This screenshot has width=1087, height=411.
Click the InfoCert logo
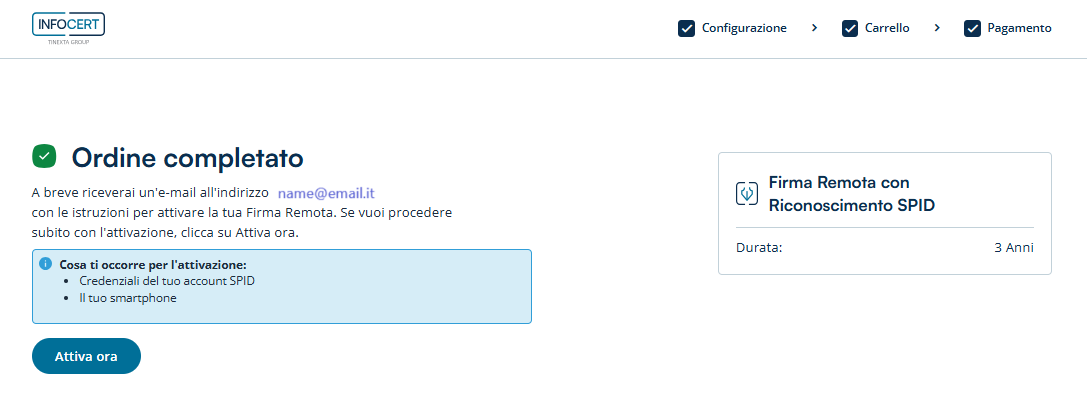click(x=68, y=28)
